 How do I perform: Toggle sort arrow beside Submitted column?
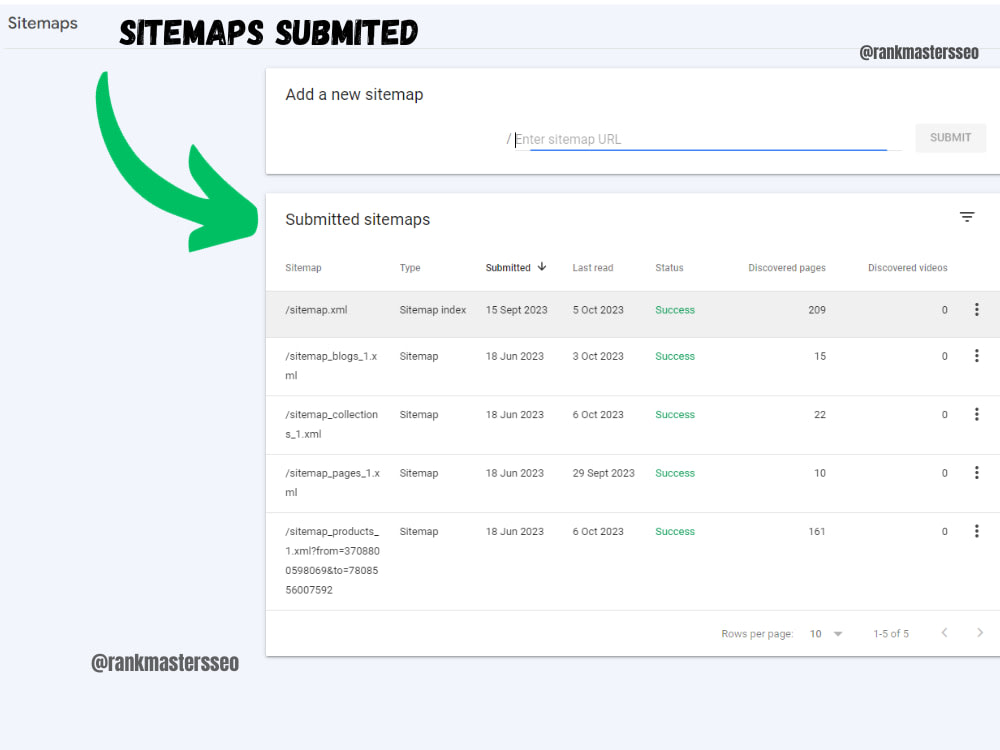[541, 267]
